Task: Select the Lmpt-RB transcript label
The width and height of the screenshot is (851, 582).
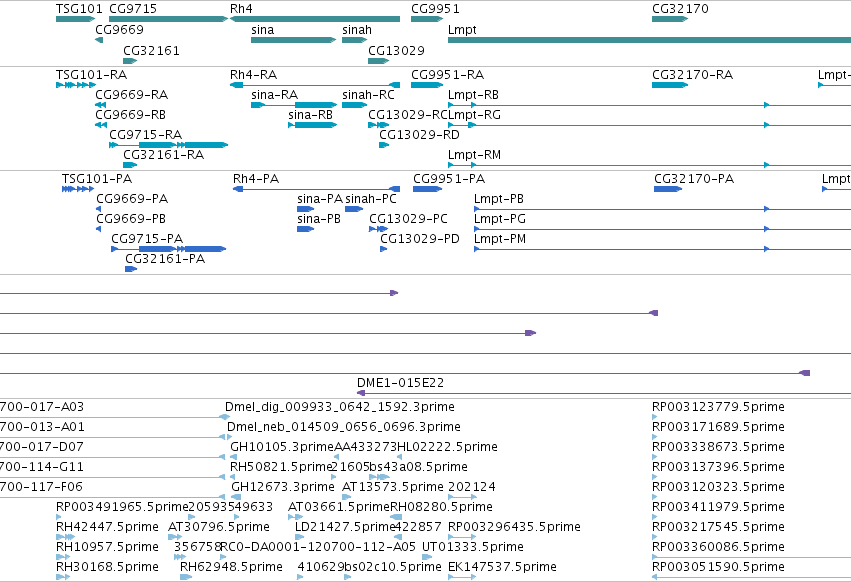Action: click(473, 94)
